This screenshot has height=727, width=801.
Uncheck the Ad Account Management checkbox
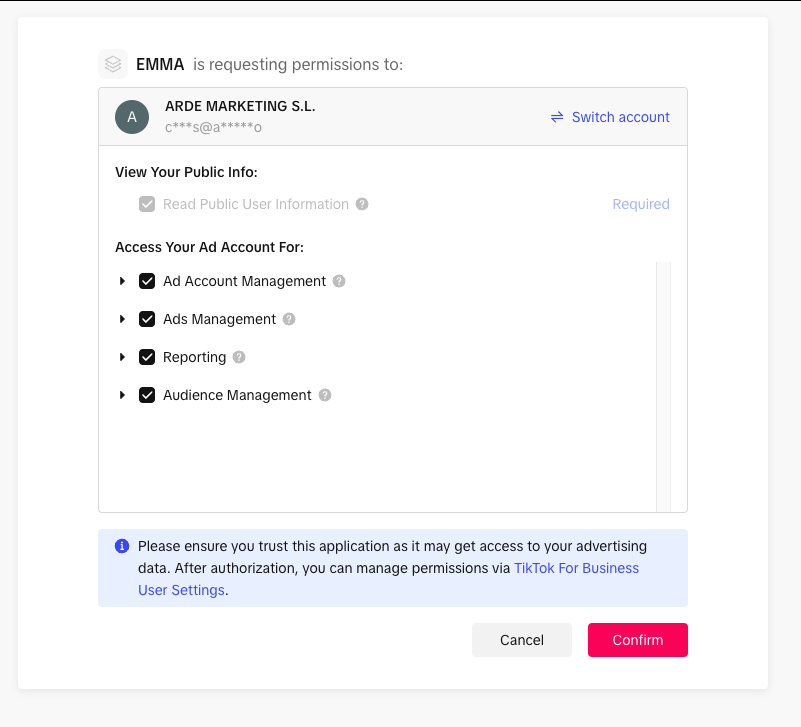click(x=147, y=281)
